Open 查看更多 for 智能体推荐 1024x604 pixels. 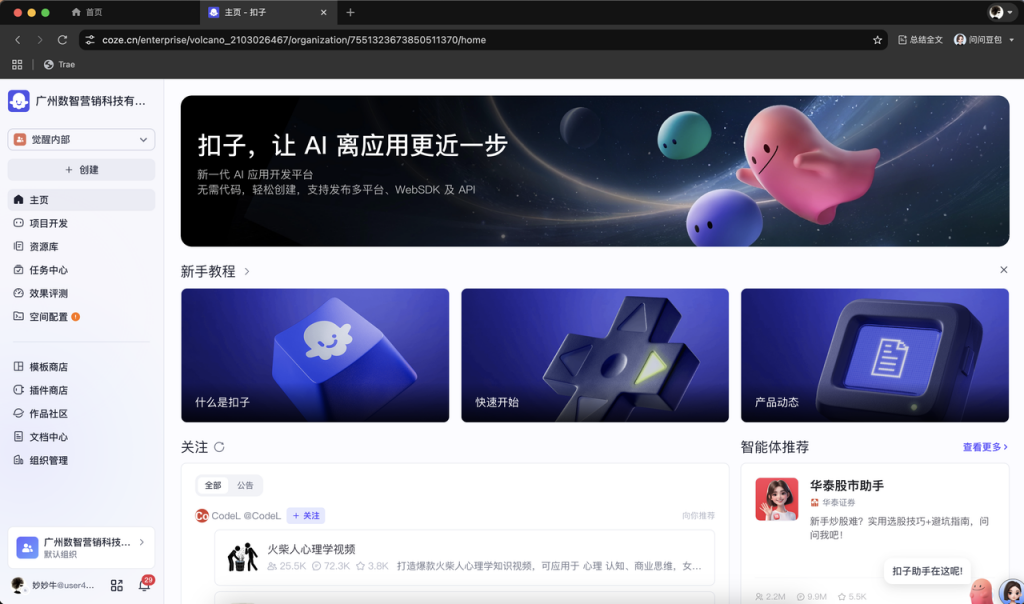[984, 447]
